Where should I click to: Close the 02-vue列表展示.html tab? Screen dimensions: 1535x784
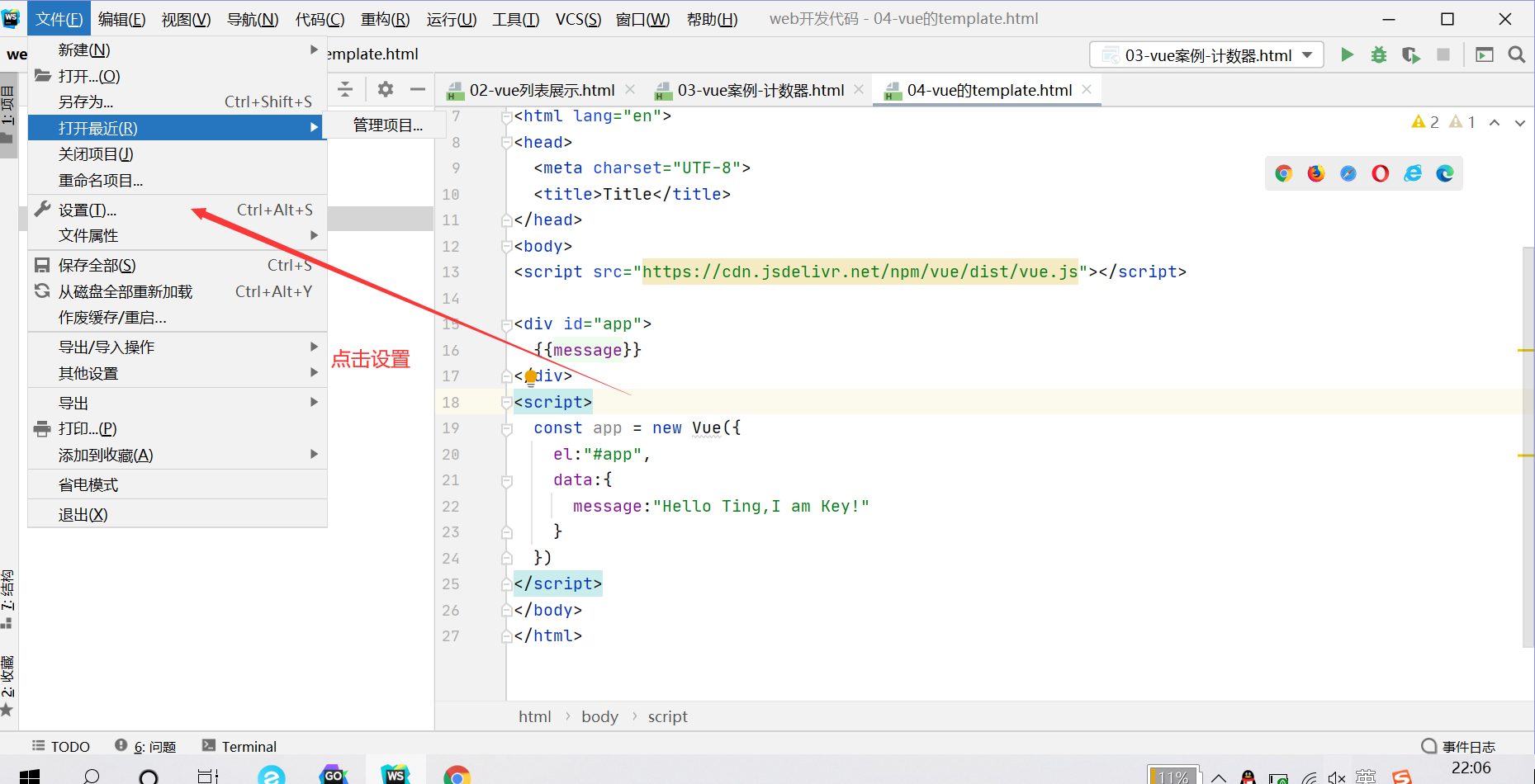tap(630, 89)
